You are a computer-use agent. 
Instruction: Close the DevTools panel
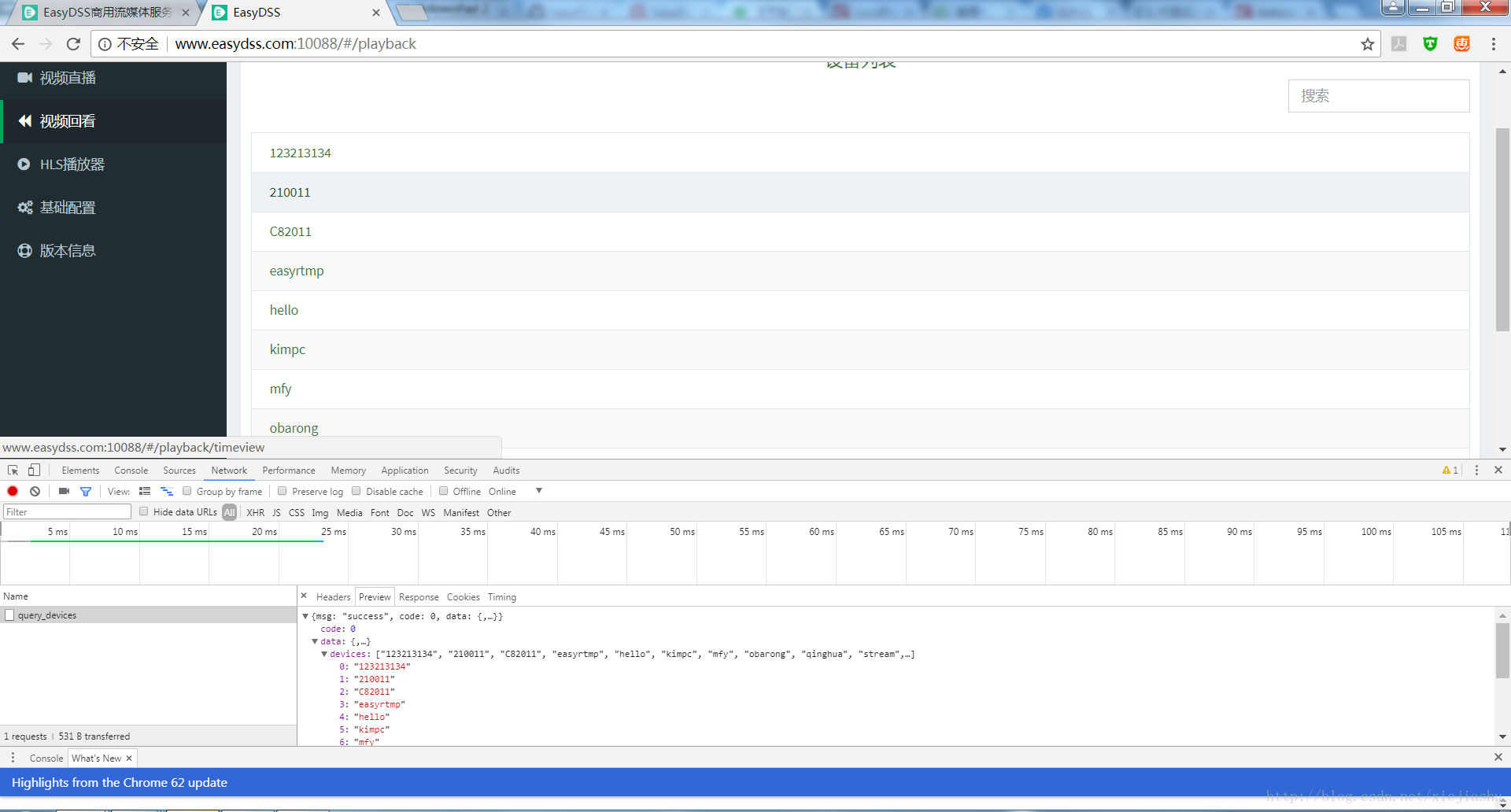[x=1498, y=470]
